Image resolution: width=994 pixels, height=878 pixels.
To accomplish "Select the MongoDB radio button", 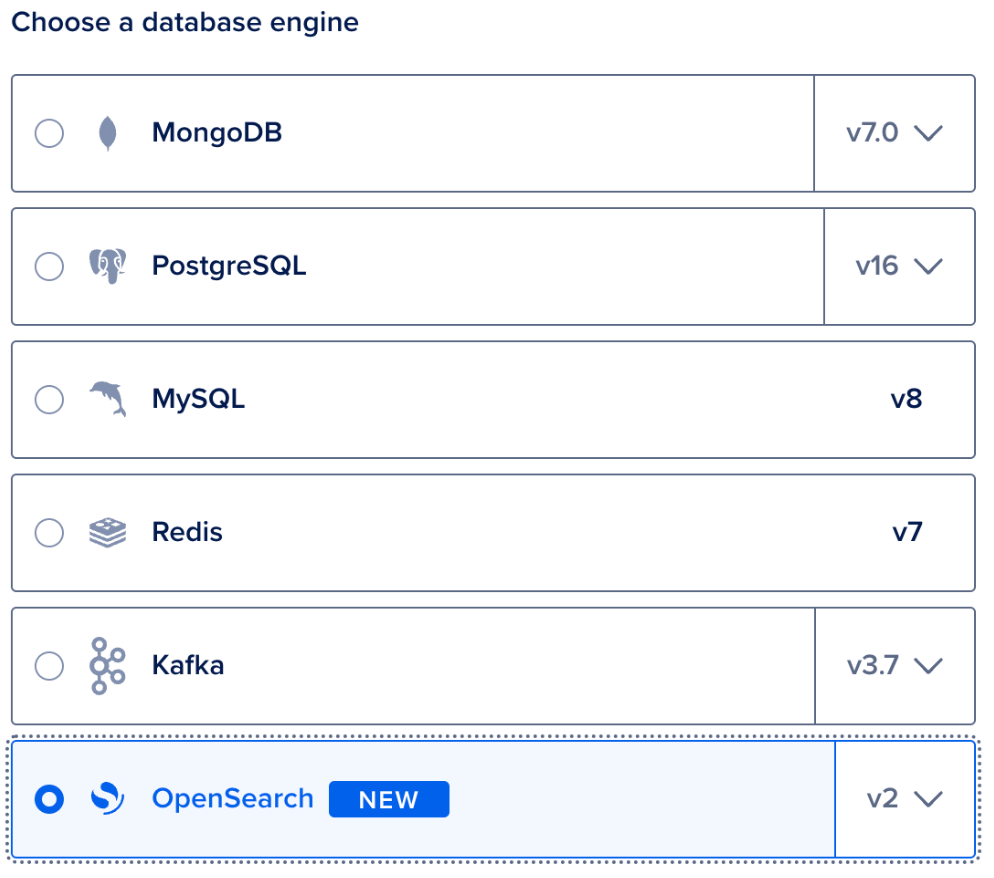I will [49, 133].
